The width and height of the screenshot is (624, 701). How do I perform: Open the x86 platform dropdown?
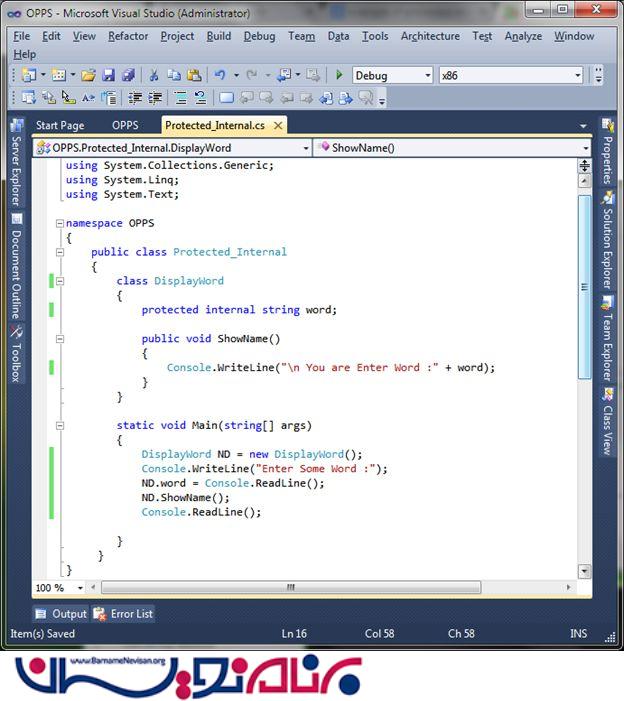tap(577, 76)
